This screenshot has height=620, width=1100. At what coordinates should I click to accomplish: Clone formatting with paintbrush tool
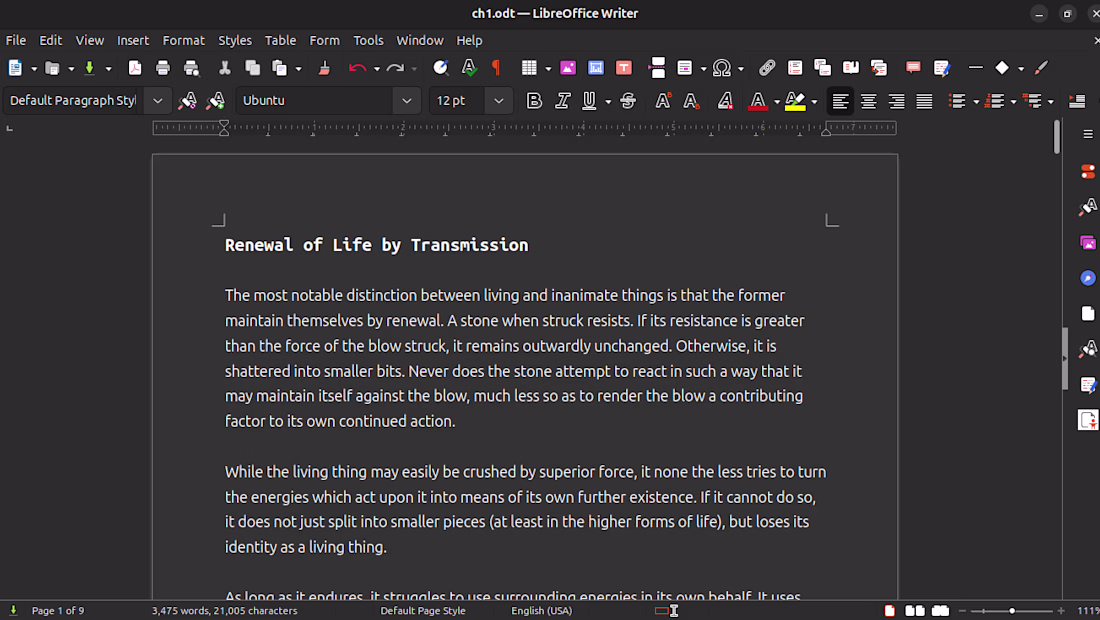324,68
